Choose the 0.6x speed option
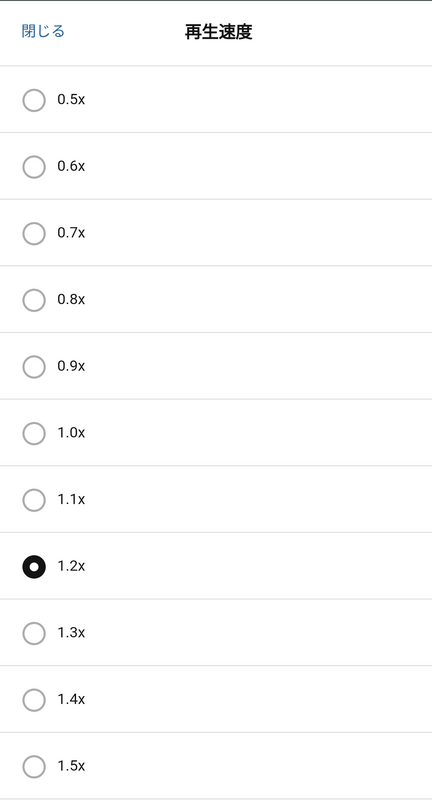The height and width of the screenshot is (800, 432). point(34,166)
